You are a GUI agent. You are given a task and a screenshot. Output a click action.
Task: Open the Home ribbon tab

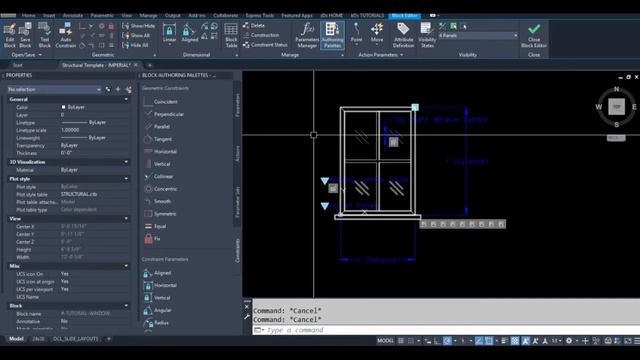29,16
